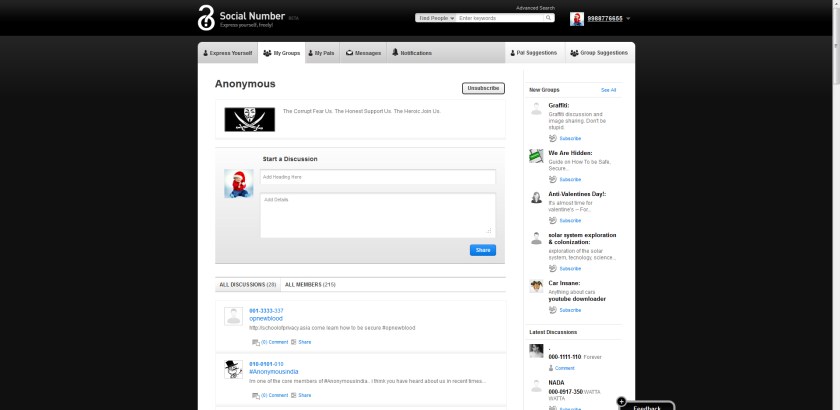Click See All for New Groups
The height and width of the screenshot is (410, 840).
608,90
